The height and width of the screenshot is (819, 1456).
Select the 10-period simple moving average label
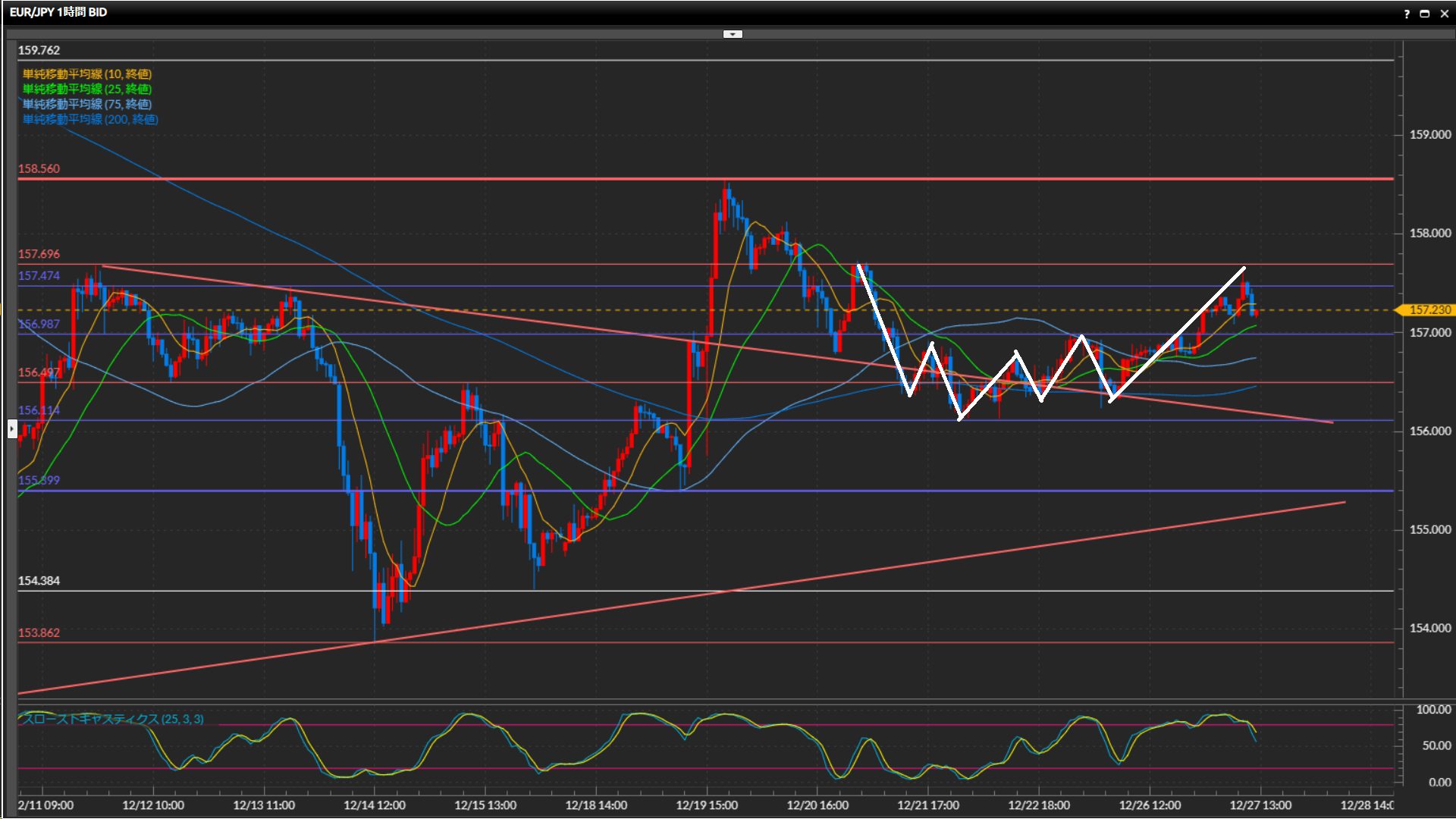click(86, 74)
